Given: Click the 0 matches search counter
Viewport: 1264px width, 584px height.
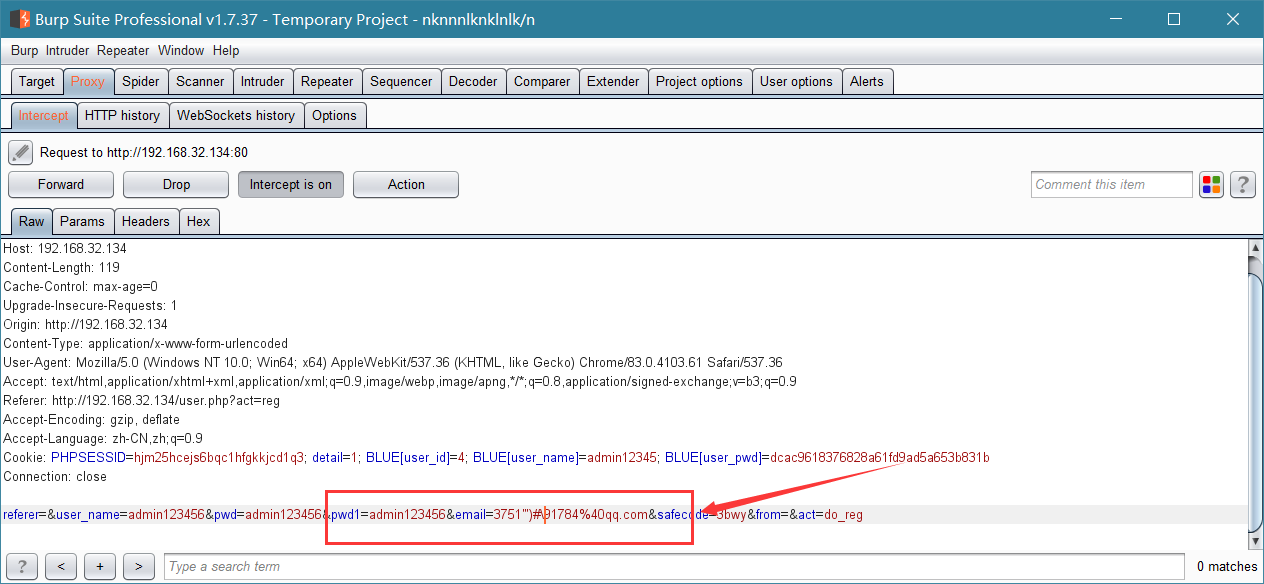Looking at the screenshot, I should (1227, 567).
